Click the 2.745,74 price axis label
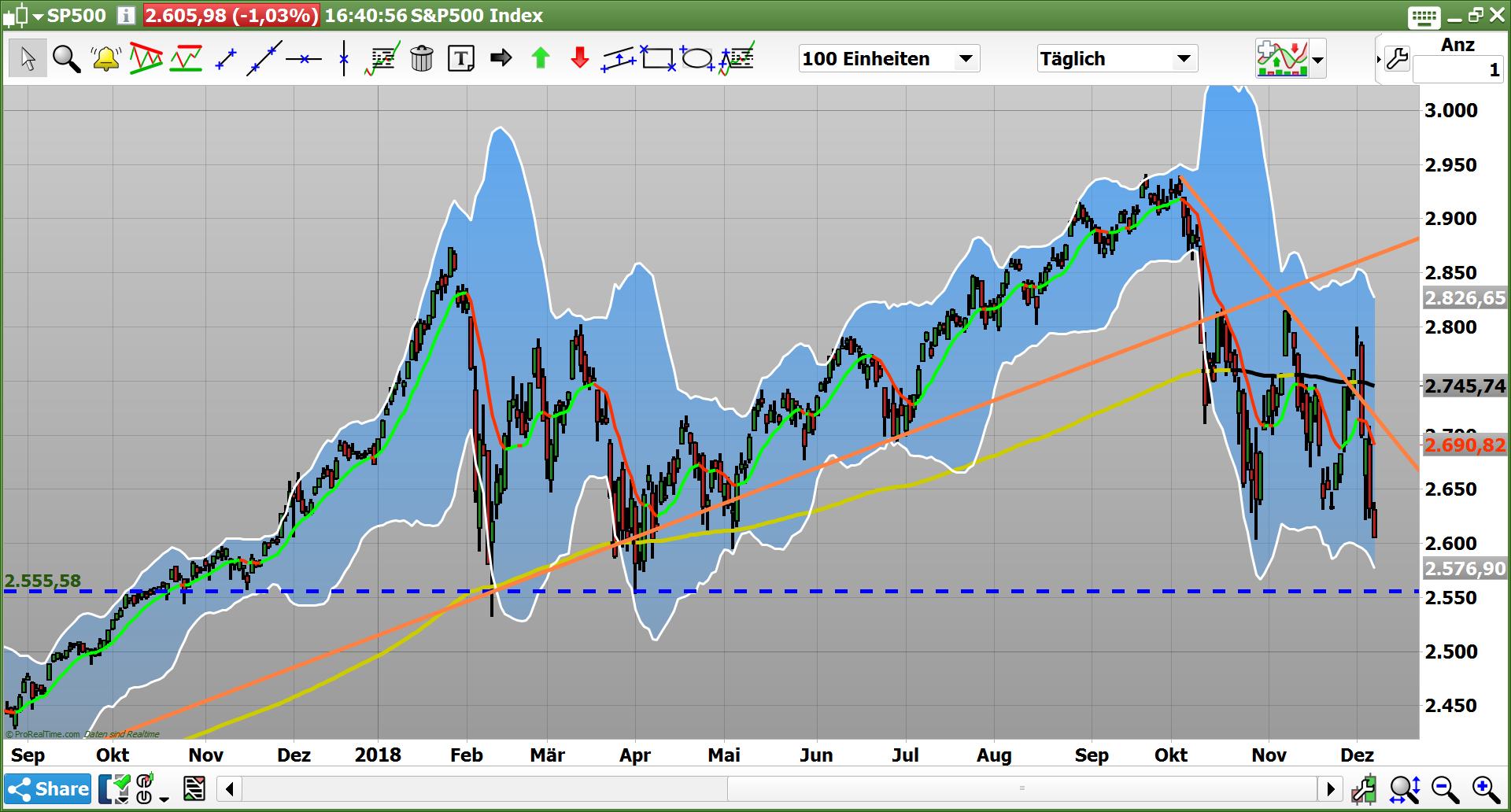 pyautogui.click(x=1465, y=386)
